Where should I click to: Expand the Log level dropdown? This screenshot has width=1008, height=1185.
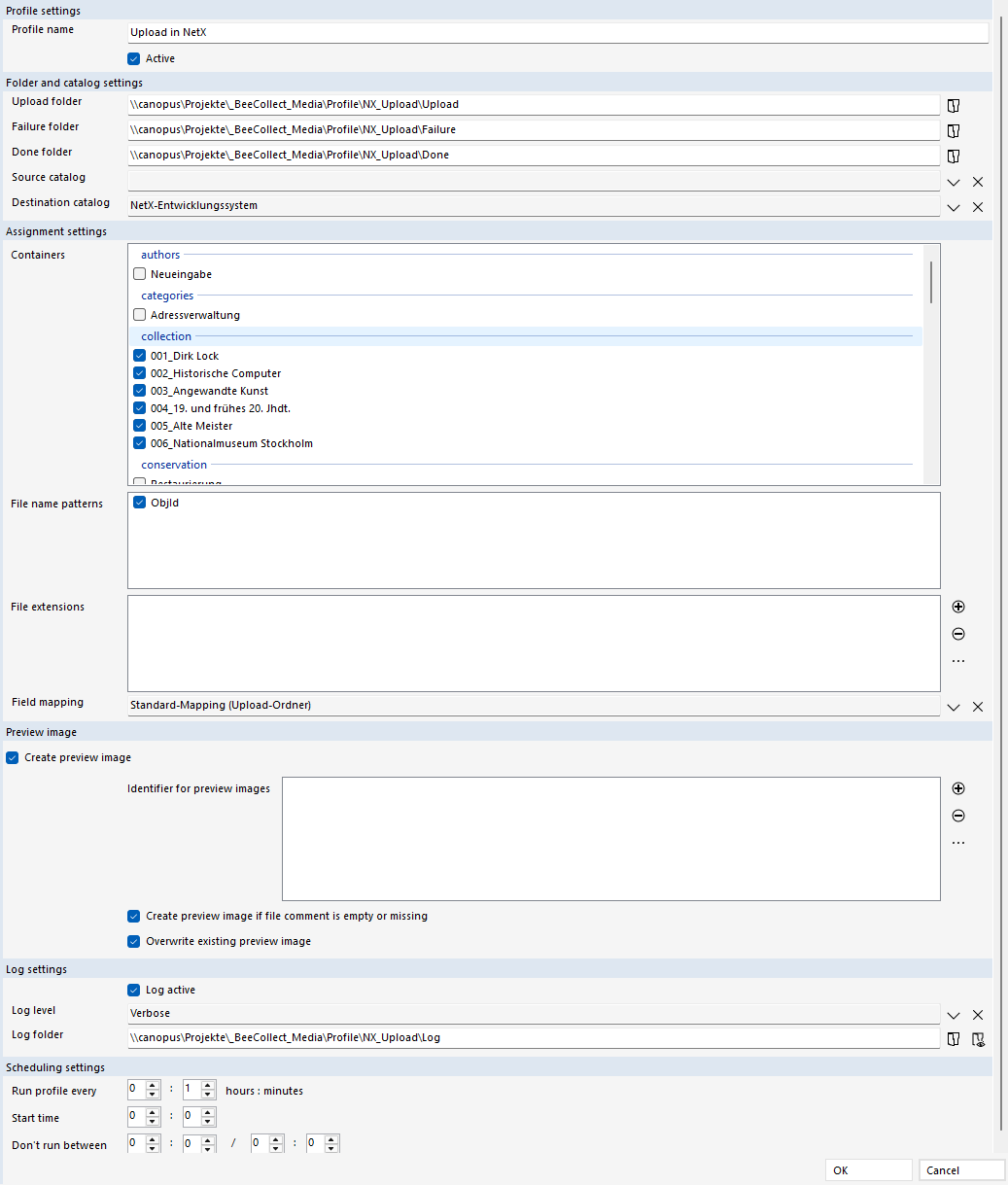(954, 1015)
